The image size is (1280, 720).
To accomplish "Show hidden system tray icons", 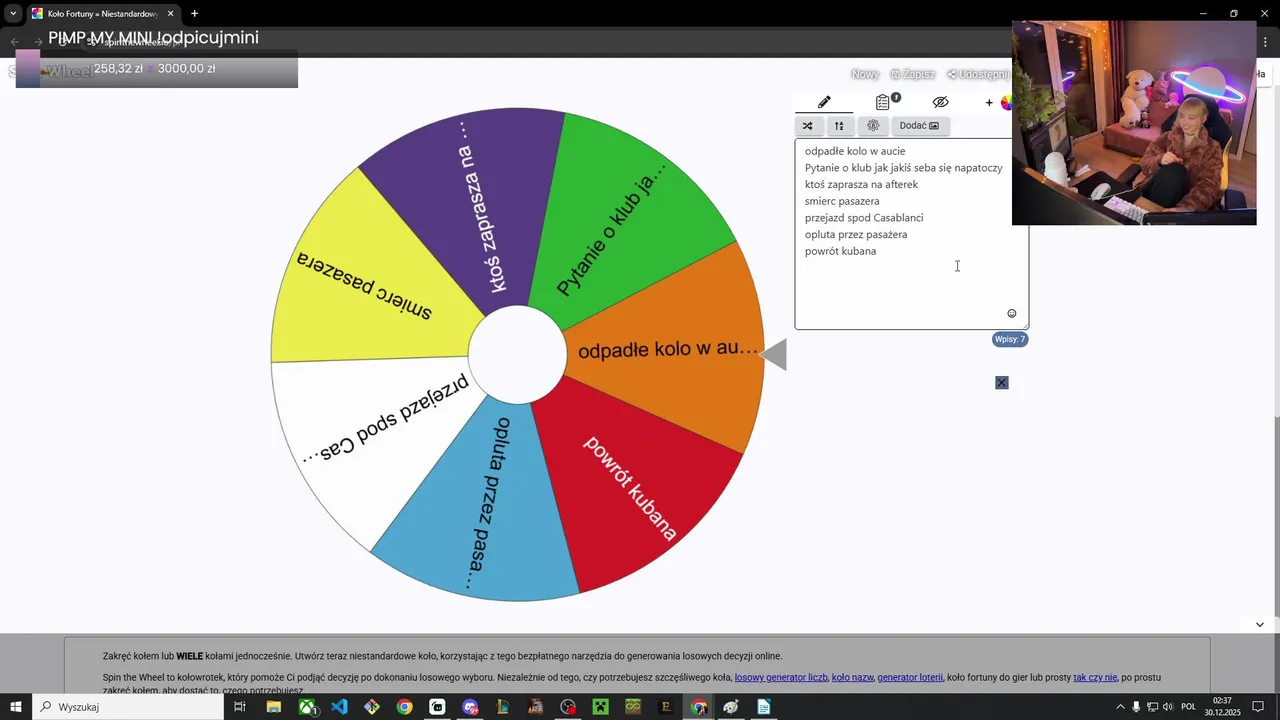I will (1120, 707).
